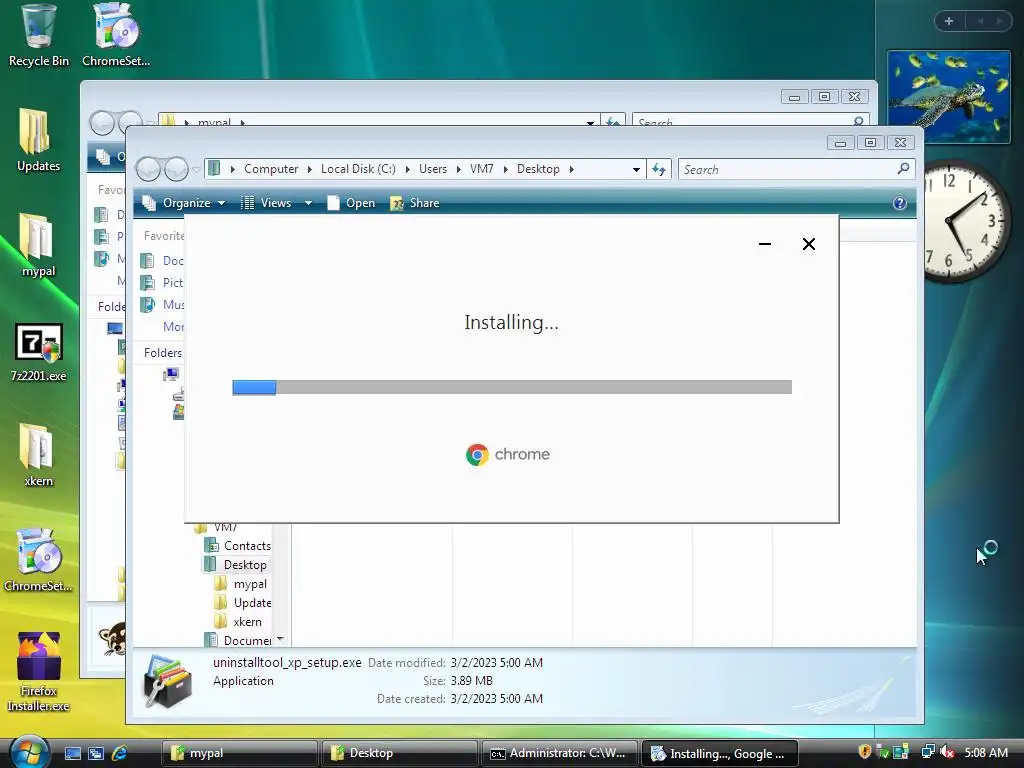
Task: Launch 7z2201.exe installer icon
Action: [38, 351]
